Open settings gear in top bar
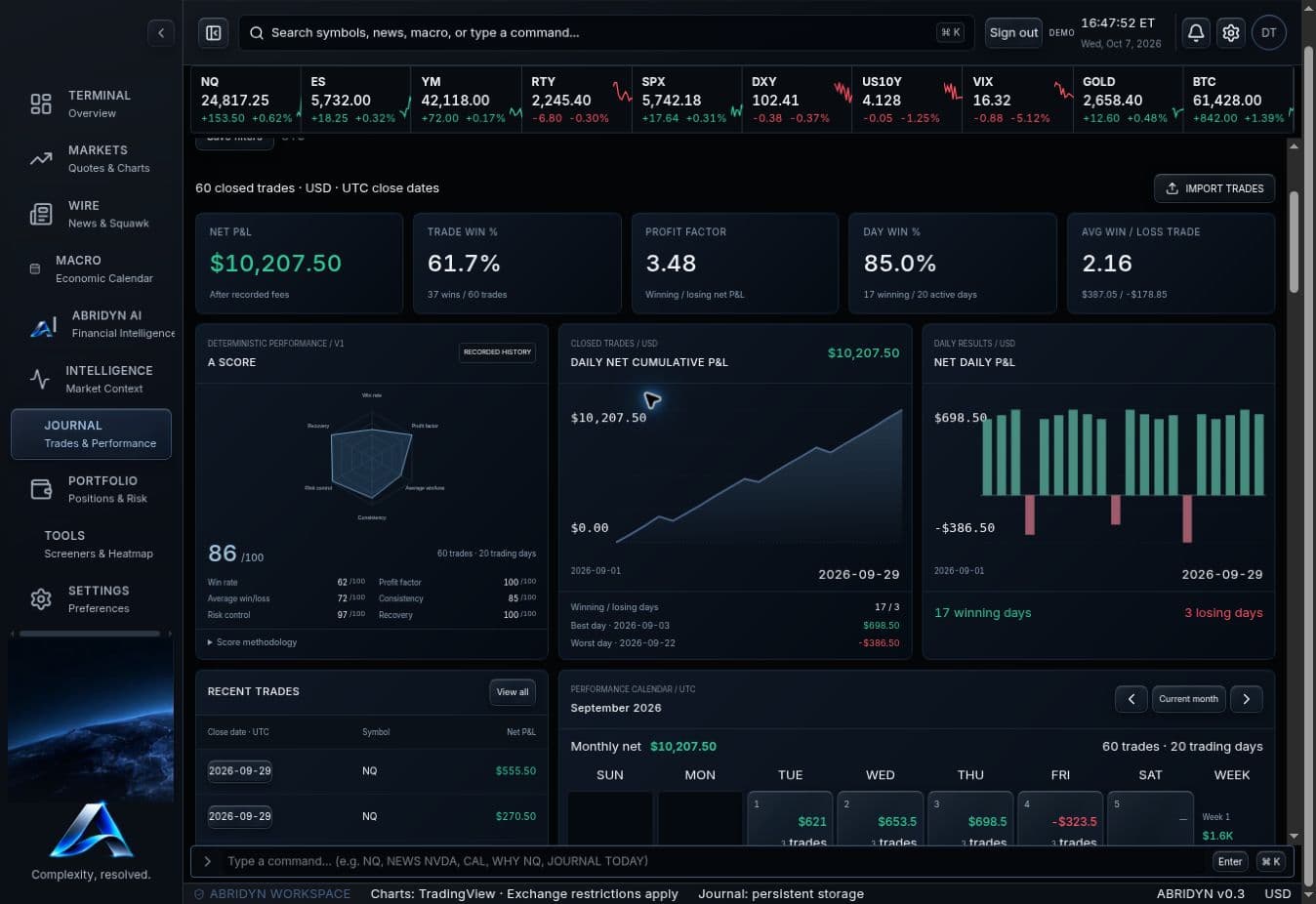 point(1231,32)
